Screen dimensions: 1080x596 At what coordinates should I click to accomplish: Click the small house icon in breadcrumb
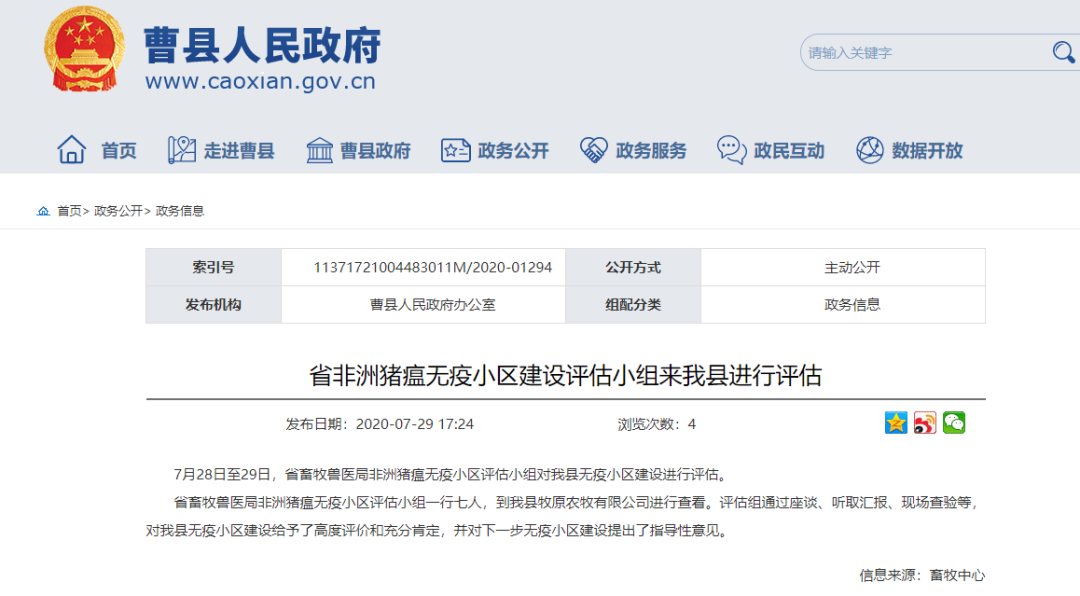pos(44,211)
